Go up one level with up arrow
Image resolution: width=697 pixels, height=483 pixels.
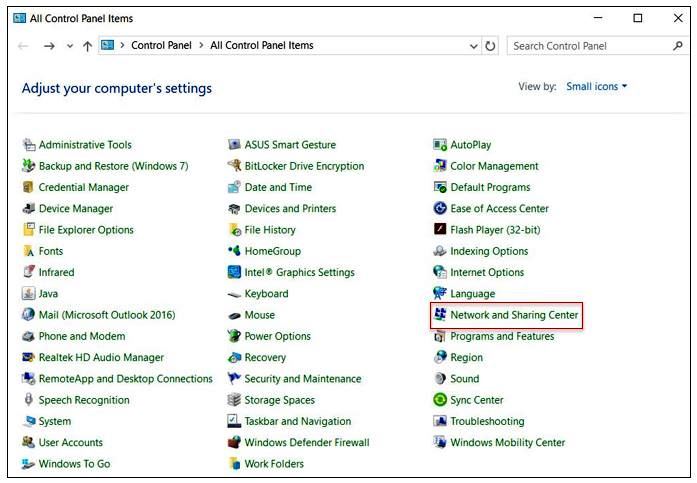pos(88,46)
